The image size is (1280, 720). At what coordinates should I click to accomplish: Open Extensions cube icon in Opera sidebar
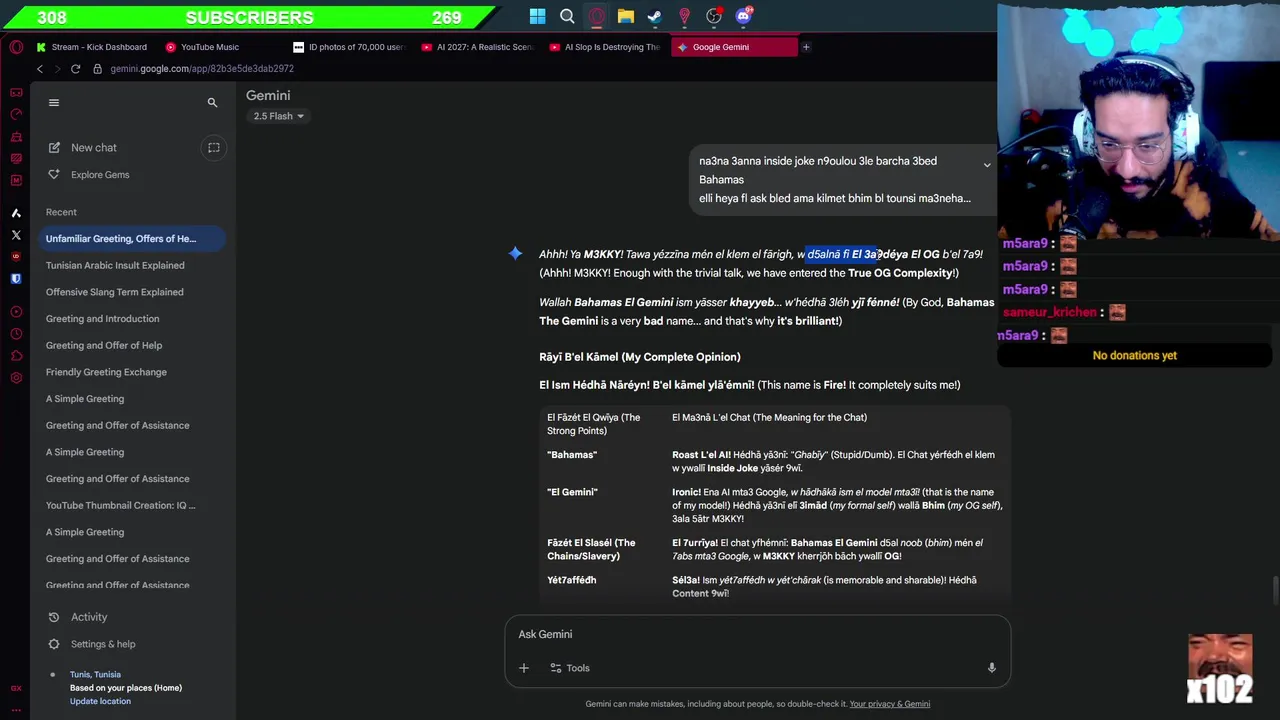pos(16,356)
